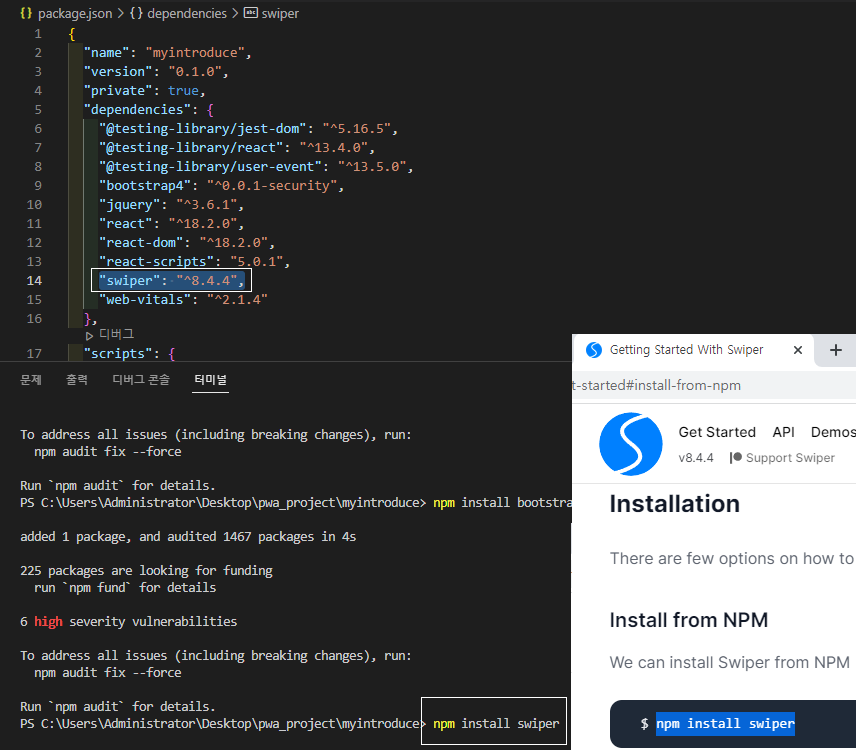Click the "jquery": "^3.6.1" line
The width and height of the screenshot is (856, 750).
[171, 205]
